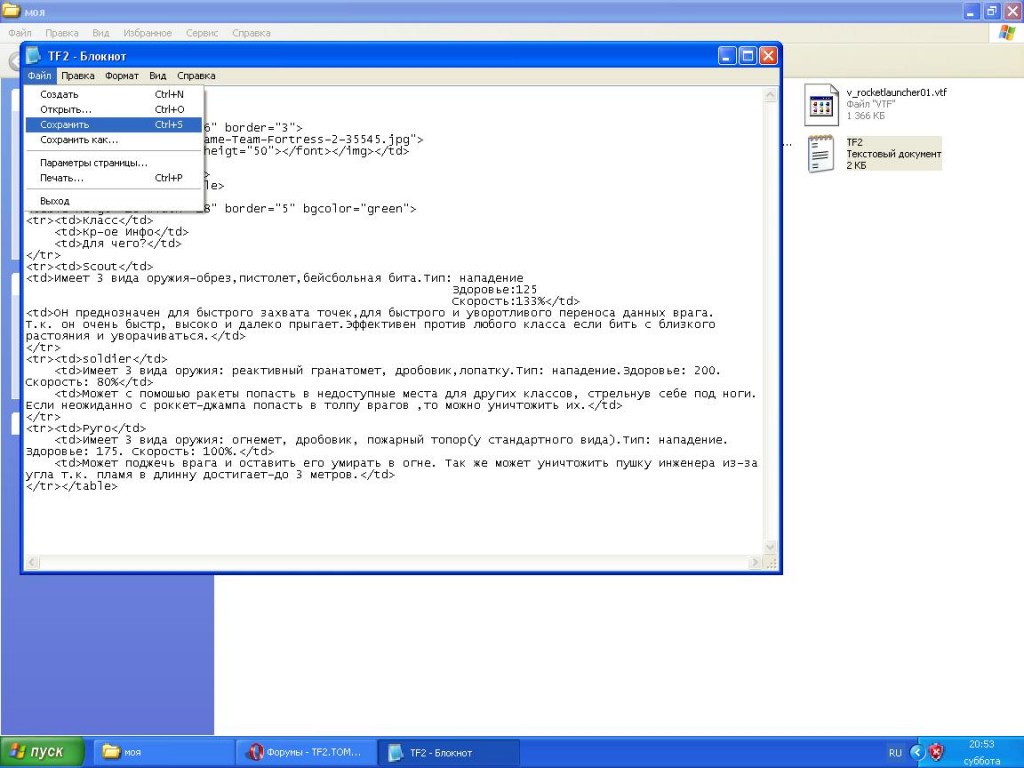This screenshot has width=1024, height=768.
Task: Click the RU language indicator
Action: pyautogui.click(x=895, y=753)
